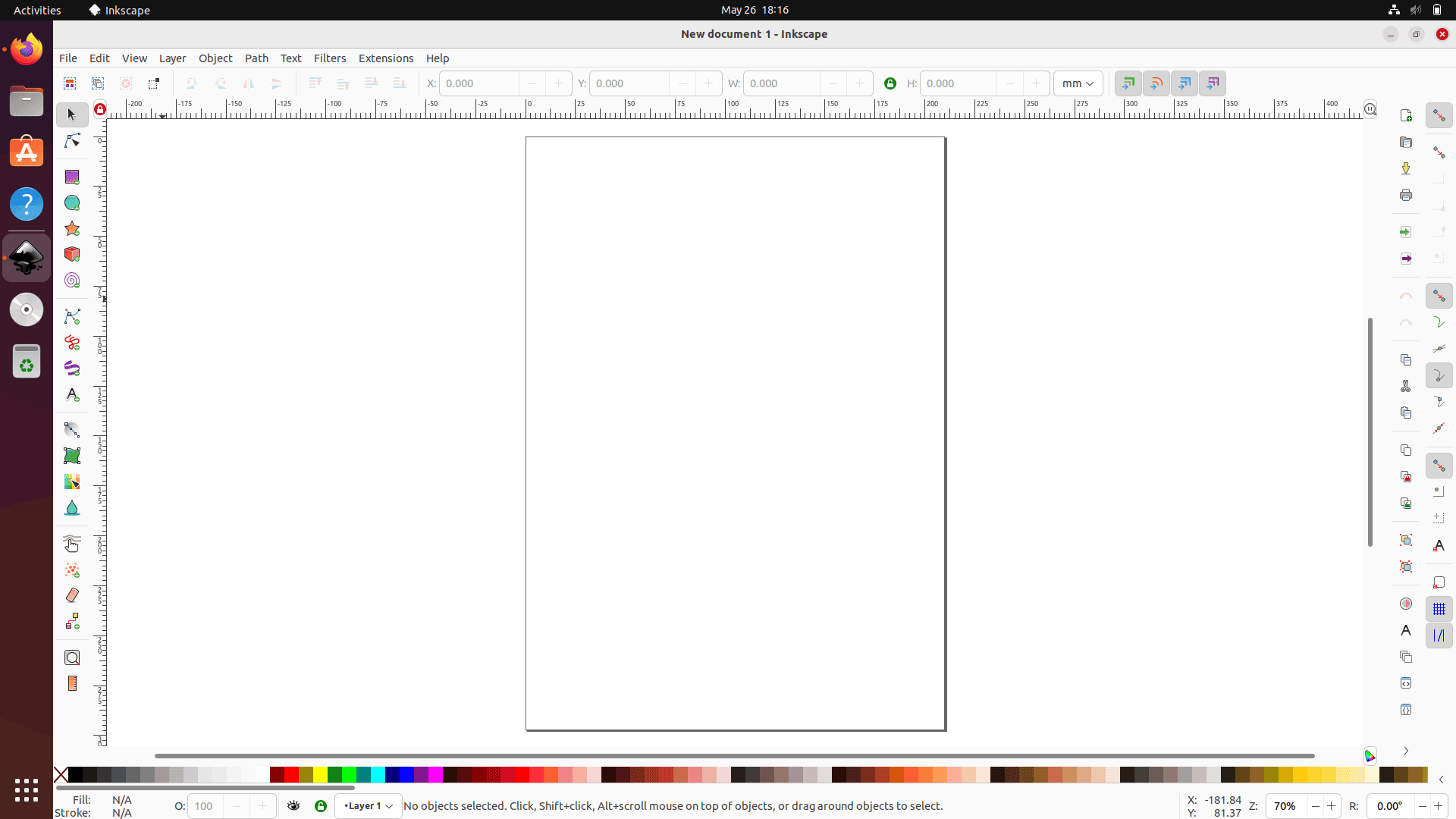This screenshot has height=819, width=1456.
Task: Lock the current layer in the status bar
Action: (320, 805)
